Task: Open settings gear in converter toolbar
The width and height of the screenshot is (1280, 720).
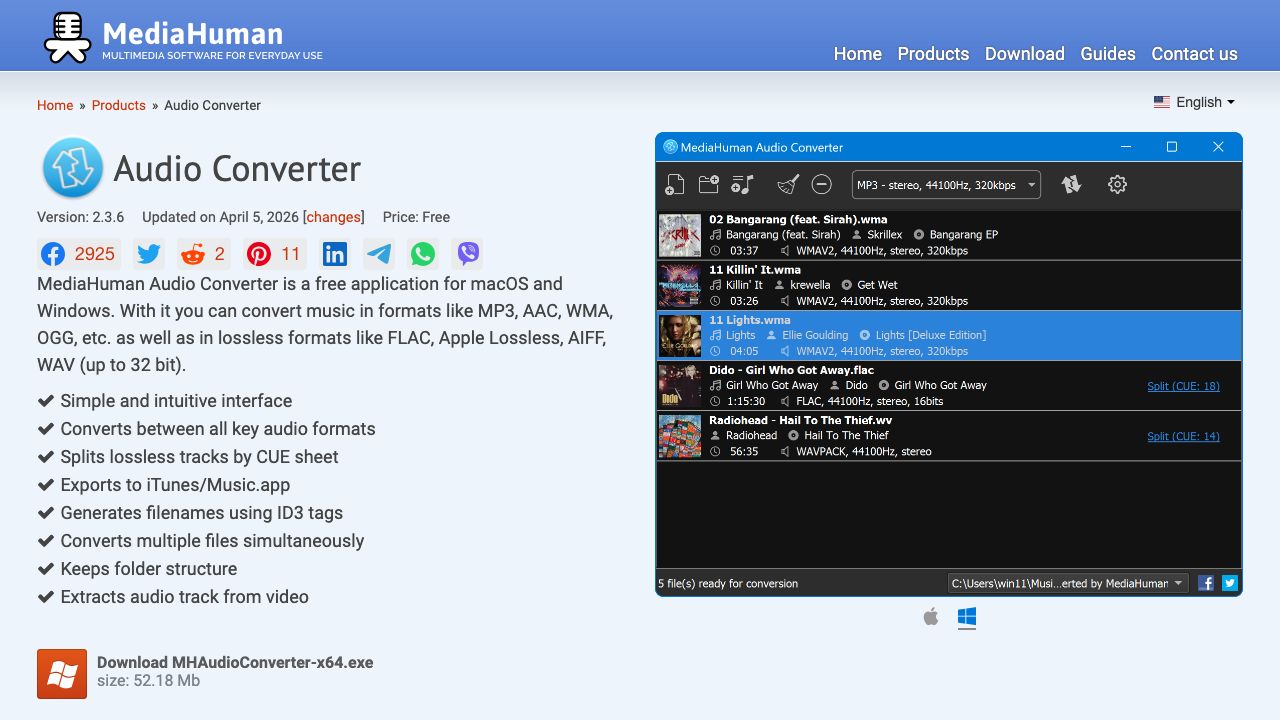Action: [x=1118, y=184]
